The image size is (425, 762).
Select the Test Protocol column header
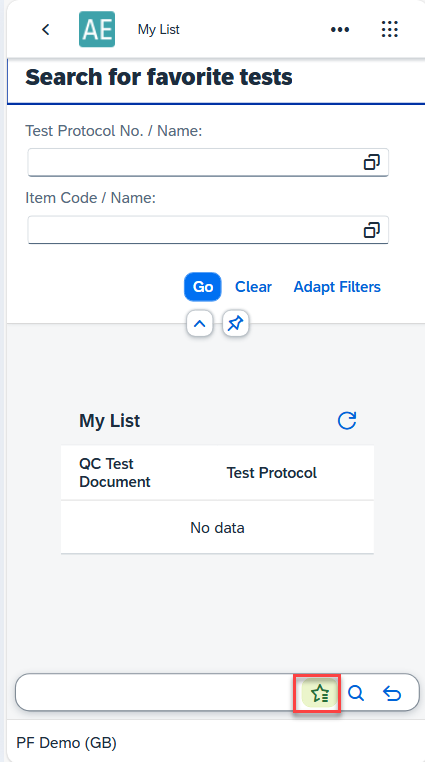pyautogui.click(x=272, y=473)
